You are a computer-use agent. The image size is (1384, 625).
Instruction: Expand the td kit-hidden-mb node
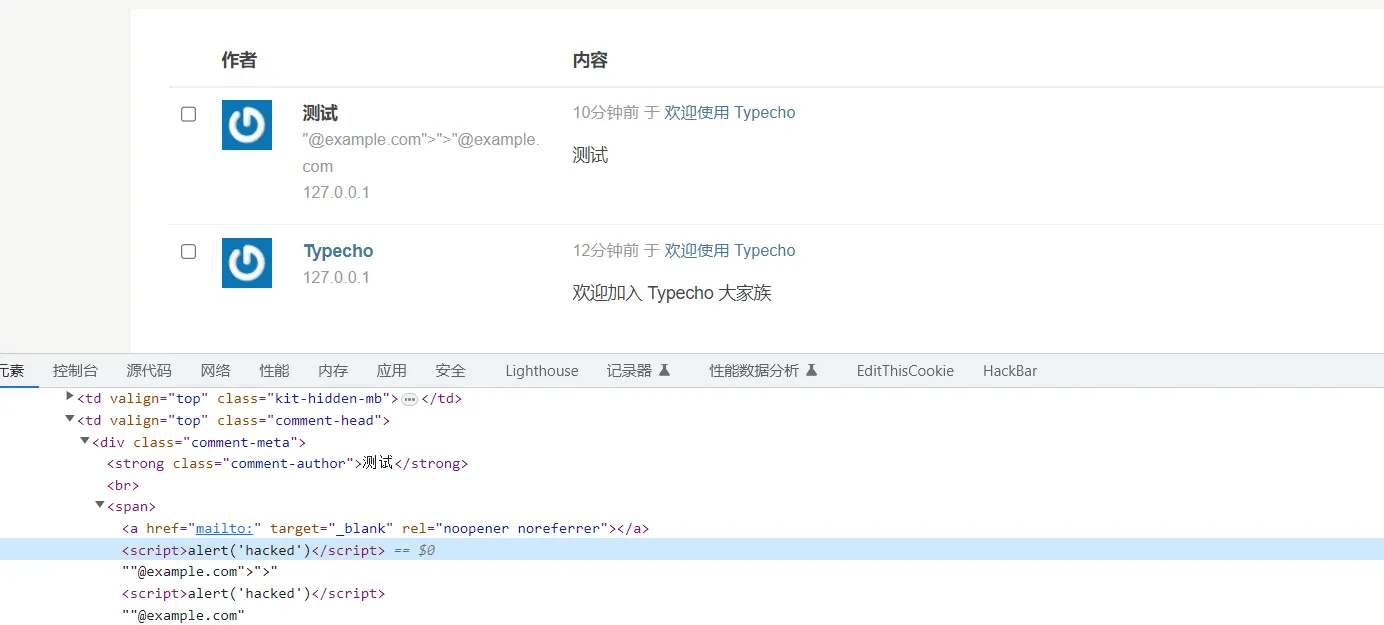70,397
